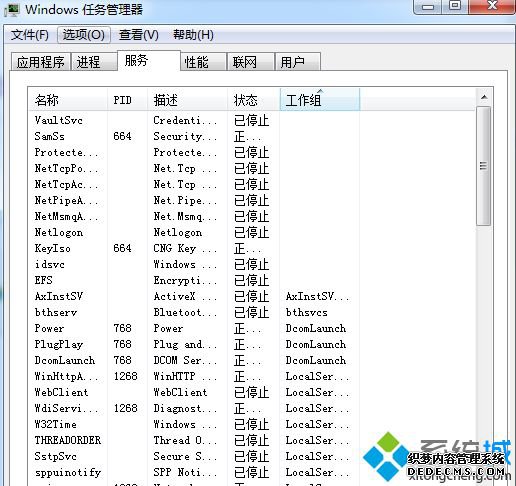Open the 帮助(H) menu

tap(193, 35)
